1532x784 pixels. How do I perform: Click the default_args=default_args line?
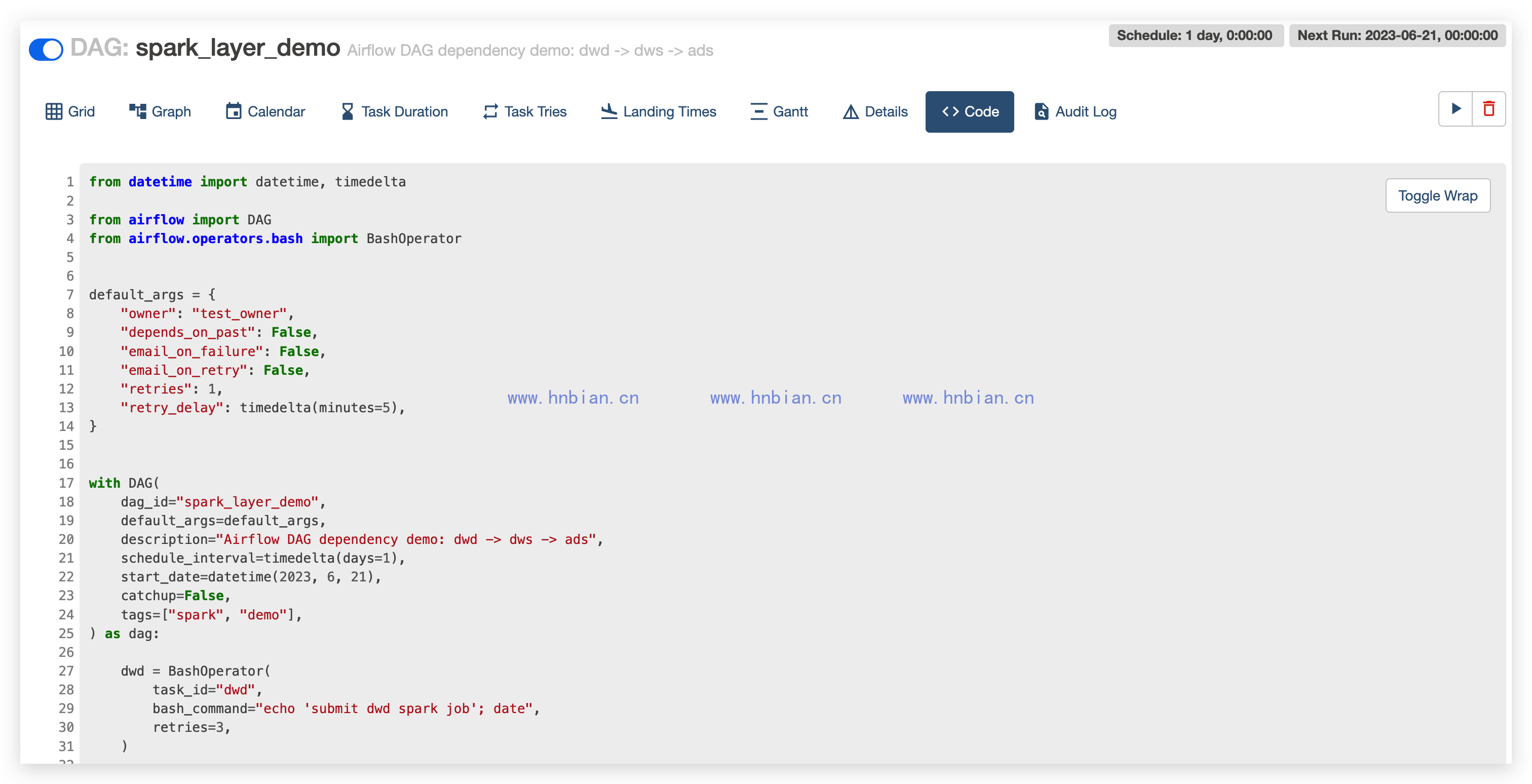(x=223, y=521)
